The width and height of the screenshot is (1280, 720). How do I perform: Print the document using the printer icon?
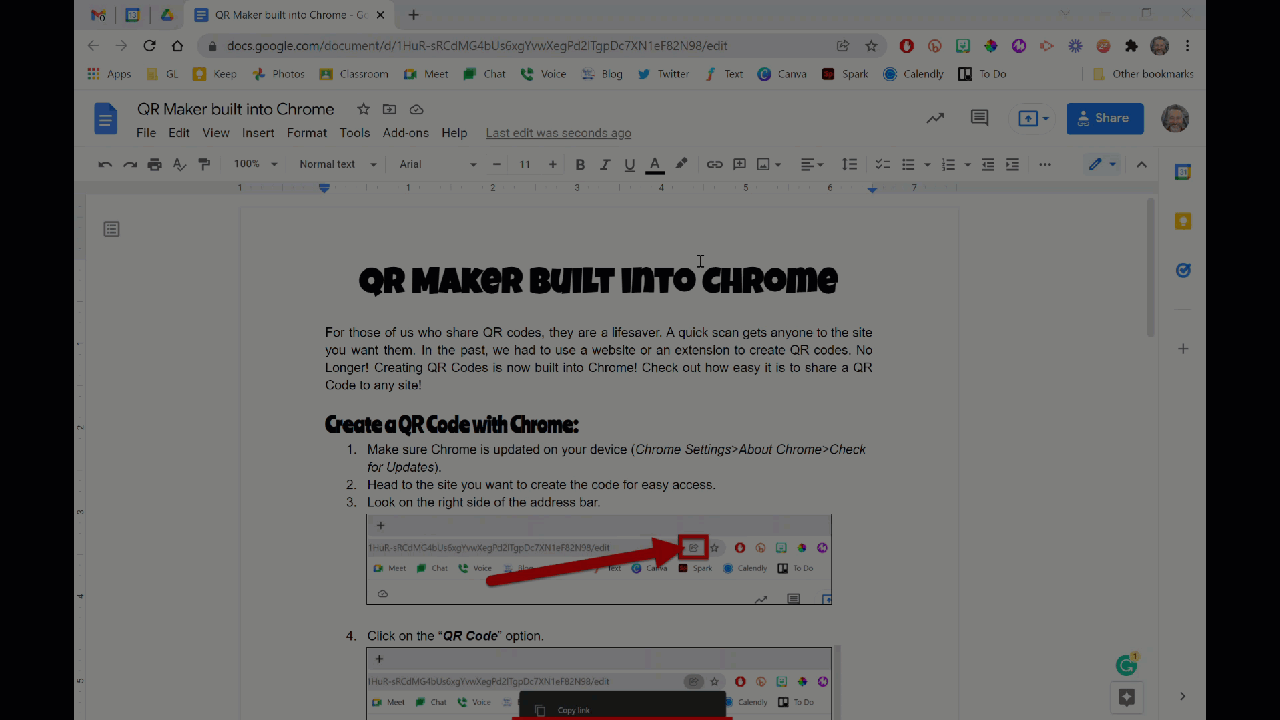point(154,164)
